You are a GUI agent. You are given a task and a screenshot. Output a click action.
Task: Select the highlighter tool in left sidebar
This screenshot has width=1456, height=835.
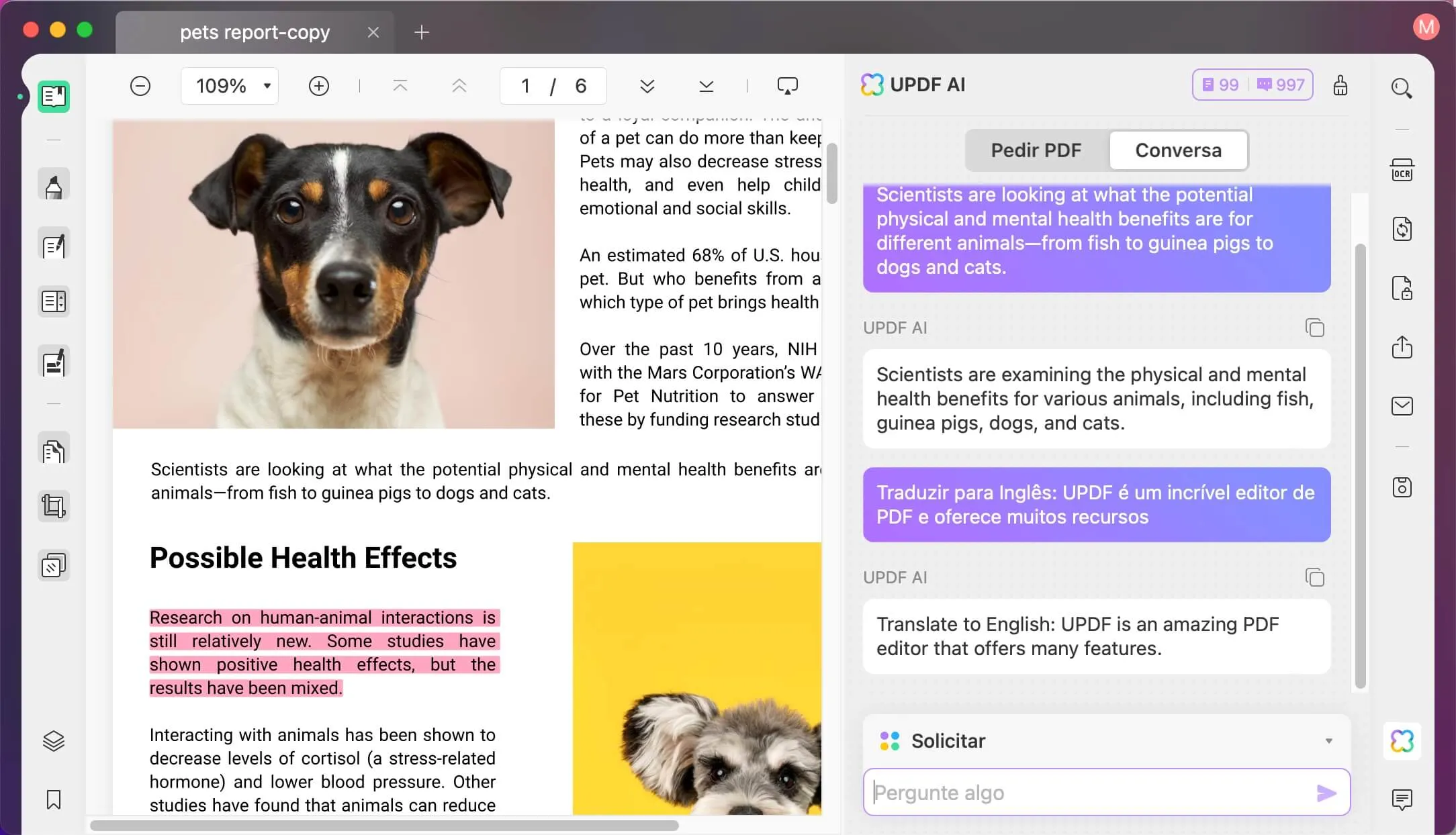(x=54, y=185)
